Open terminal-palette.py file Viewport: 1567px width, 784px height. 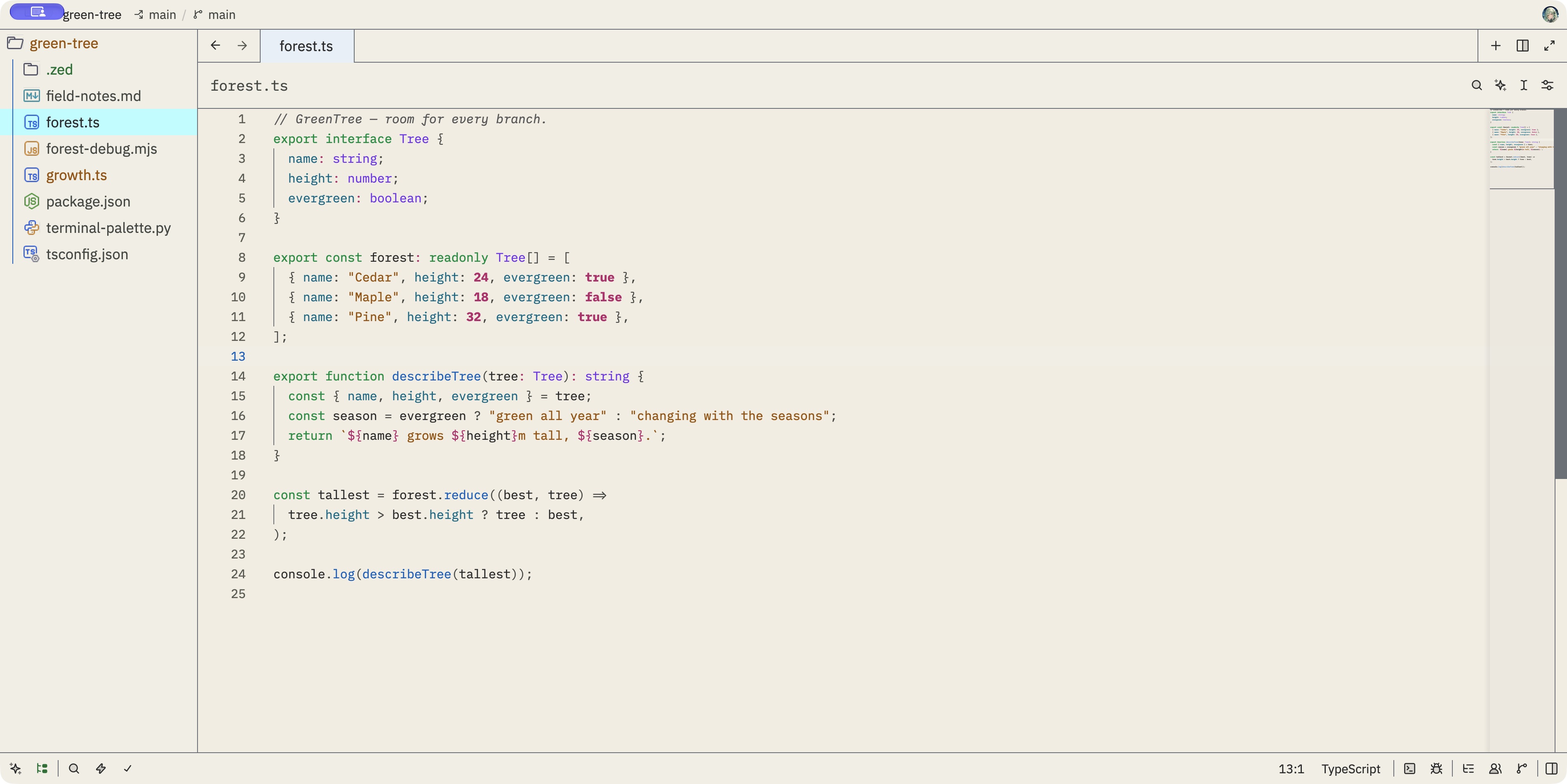pos(99,228)
